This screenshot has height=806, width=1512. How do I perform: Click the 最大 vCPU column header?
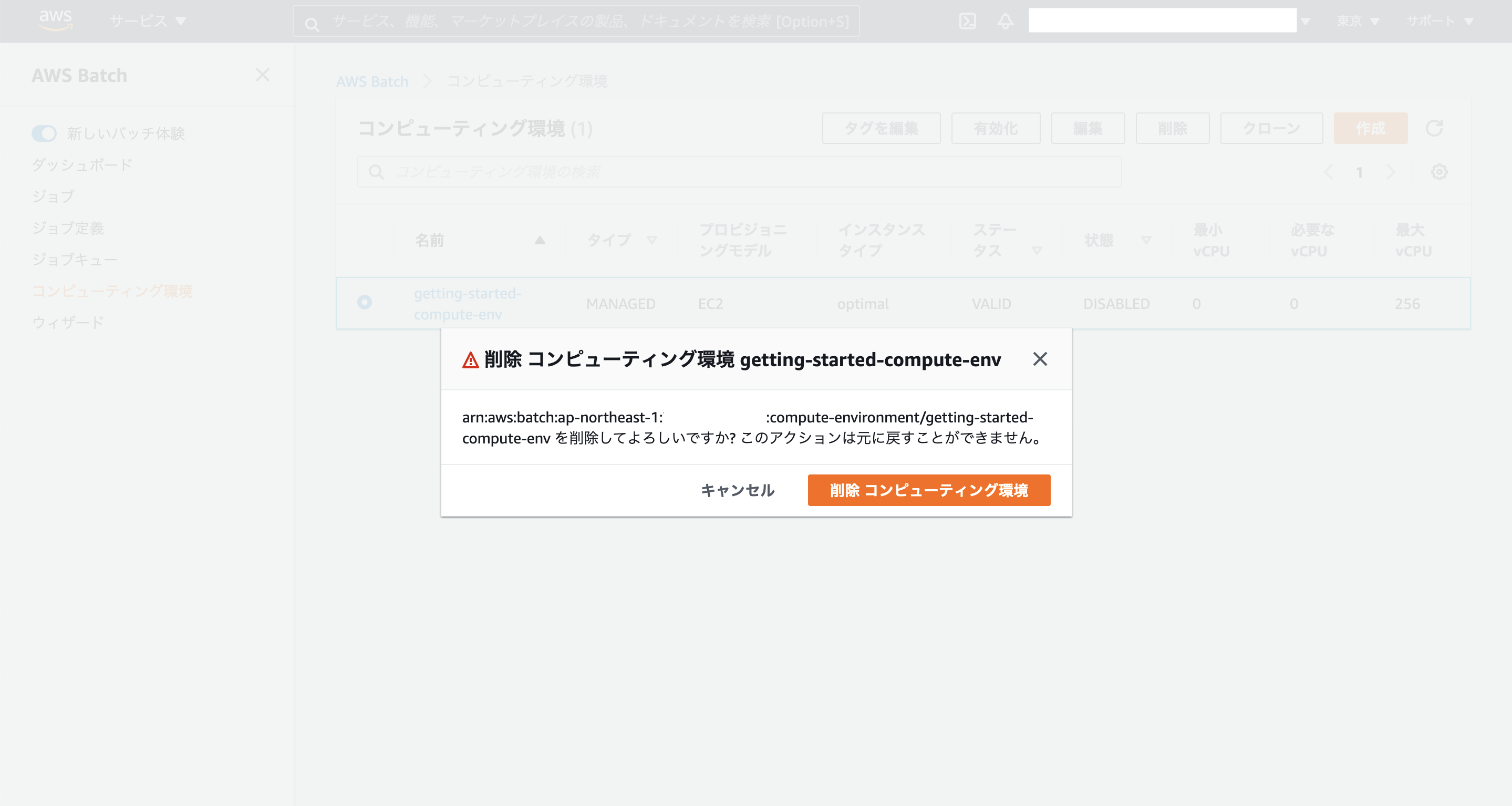(1413, 240)
